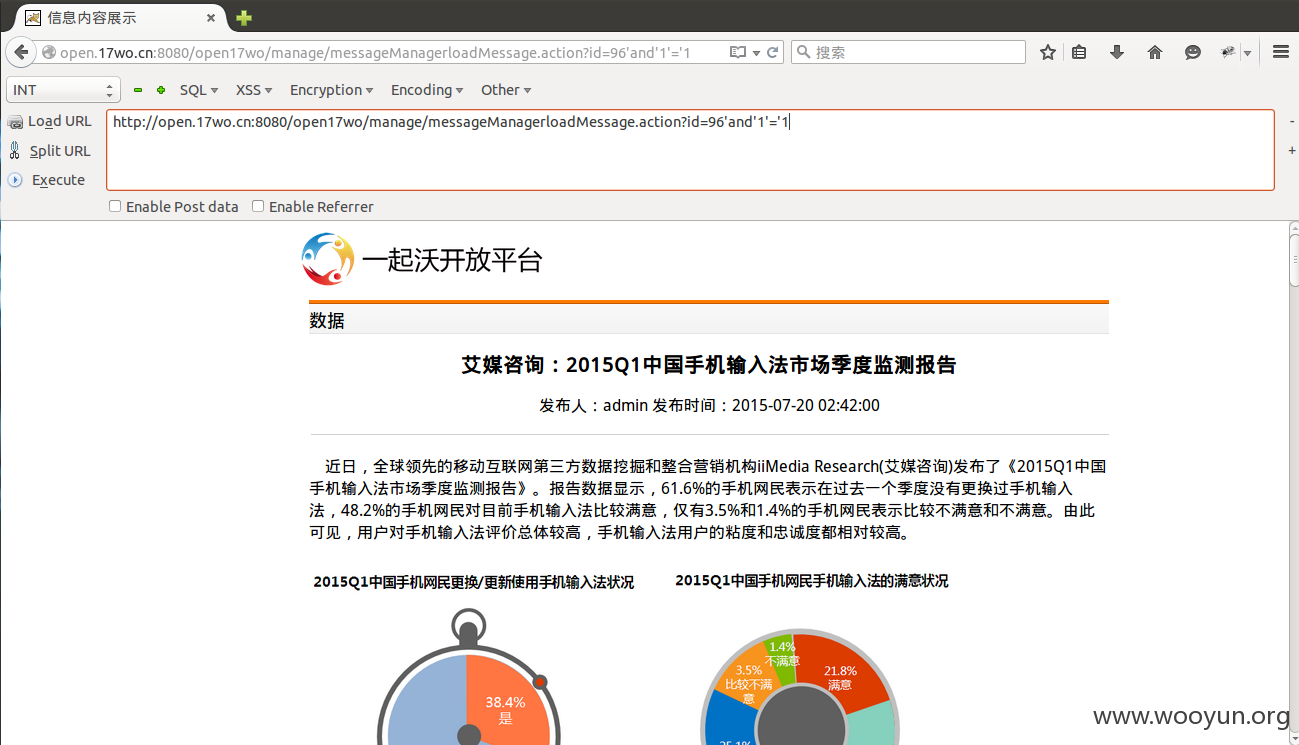This screenshot has height=745, width=1299.
Task: Click the search magnifier icon
Action: click(x=803, y=52)
